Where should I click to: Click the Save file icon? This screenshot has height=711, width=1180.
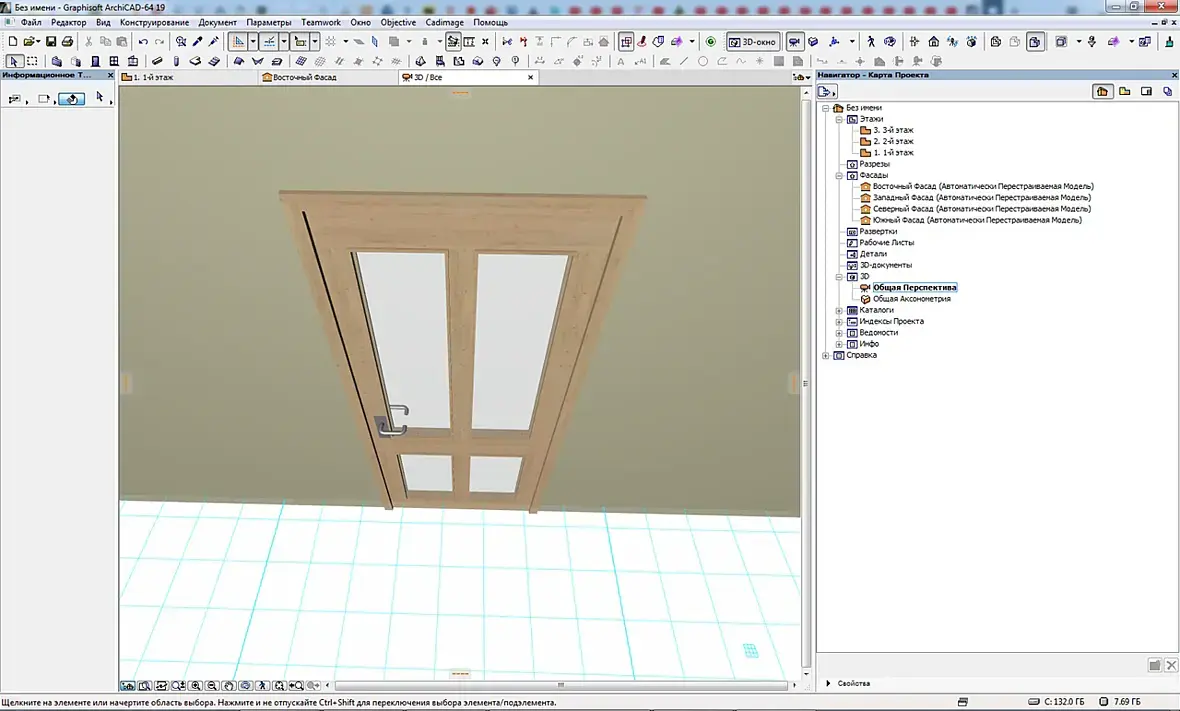click(50, 42)
